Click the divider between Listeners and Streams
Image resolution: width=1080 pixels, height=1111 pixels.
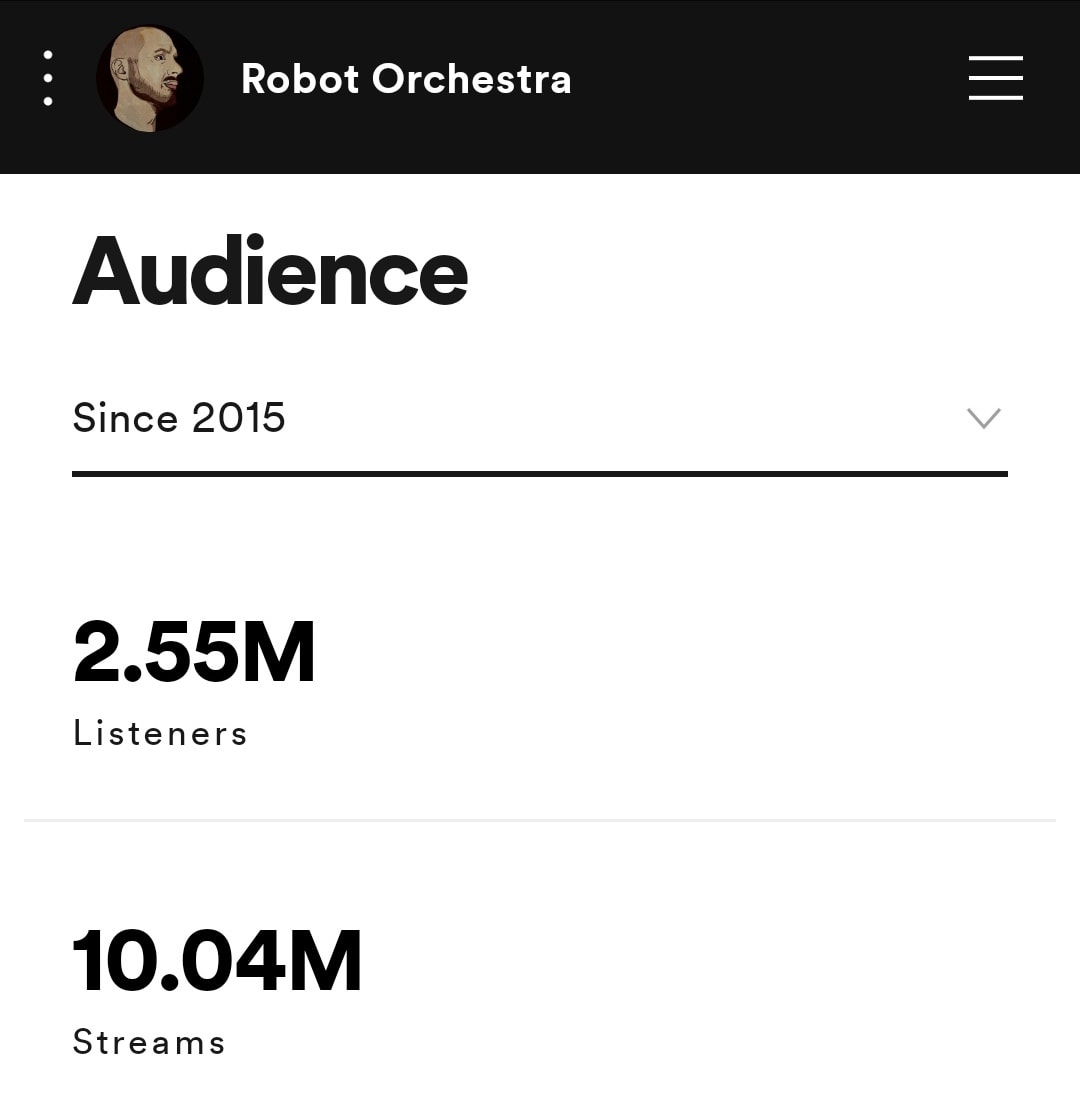click(539, 820)
